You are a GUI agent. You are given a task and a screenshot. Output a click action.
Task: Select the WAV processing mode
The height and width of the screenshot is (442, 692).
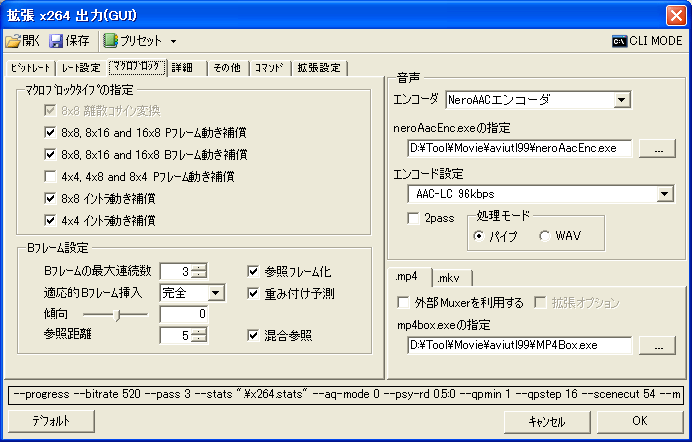pos(545,236)
